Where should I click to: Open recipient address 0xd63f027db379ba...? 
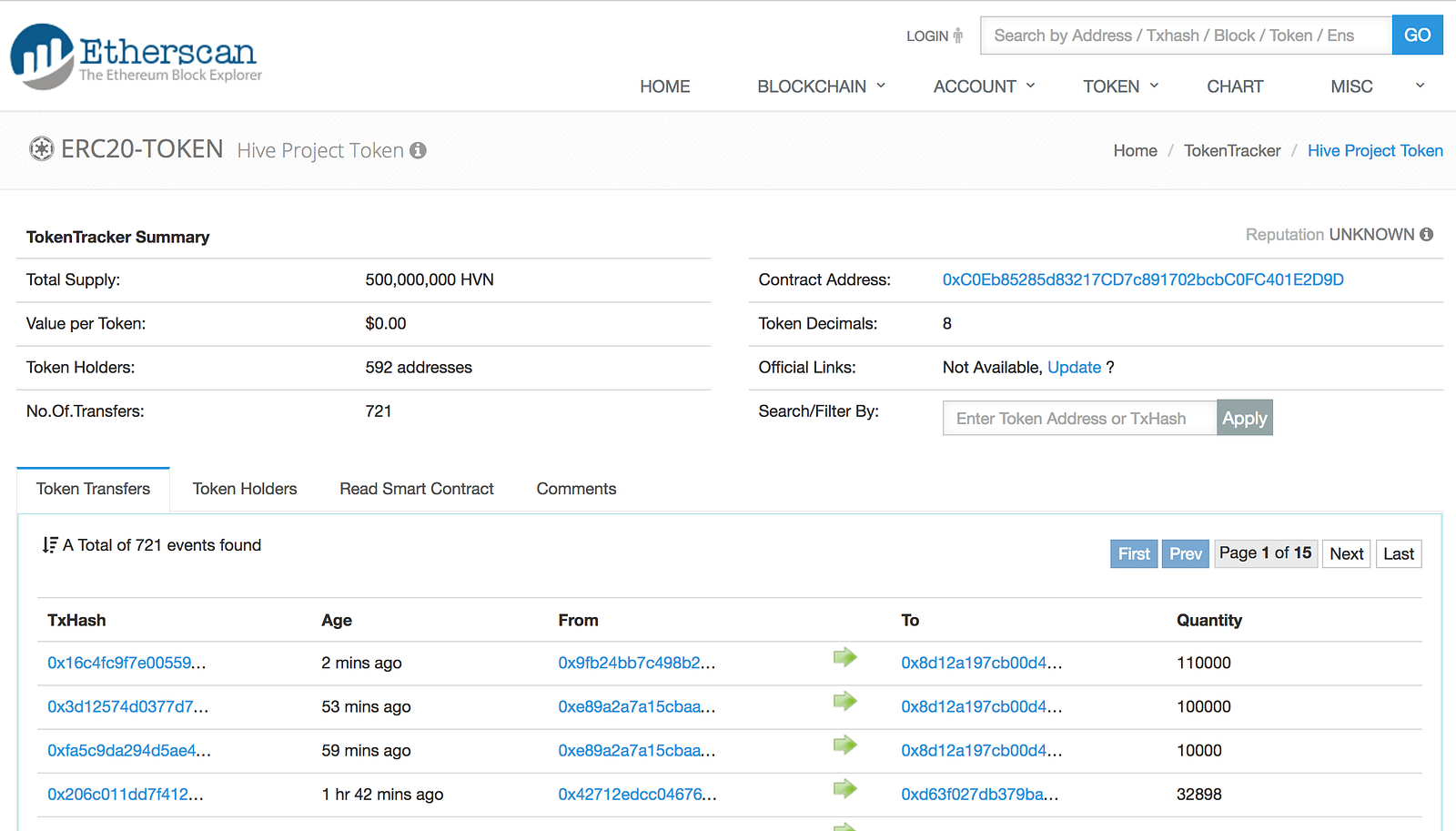(x=980, y=794)
